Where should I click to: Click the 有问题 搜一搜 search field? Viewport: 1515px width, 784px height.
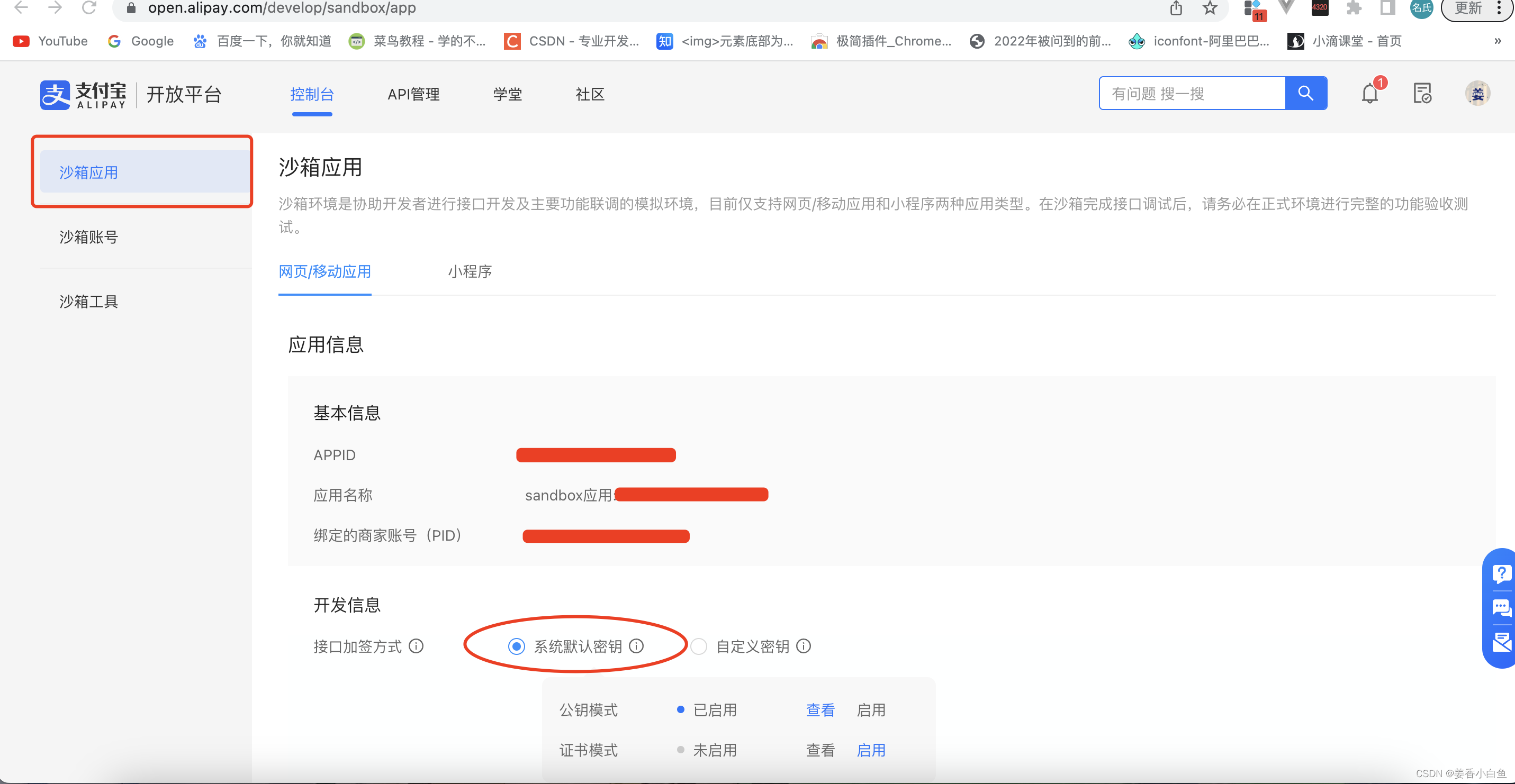(x=1192, y=94)
